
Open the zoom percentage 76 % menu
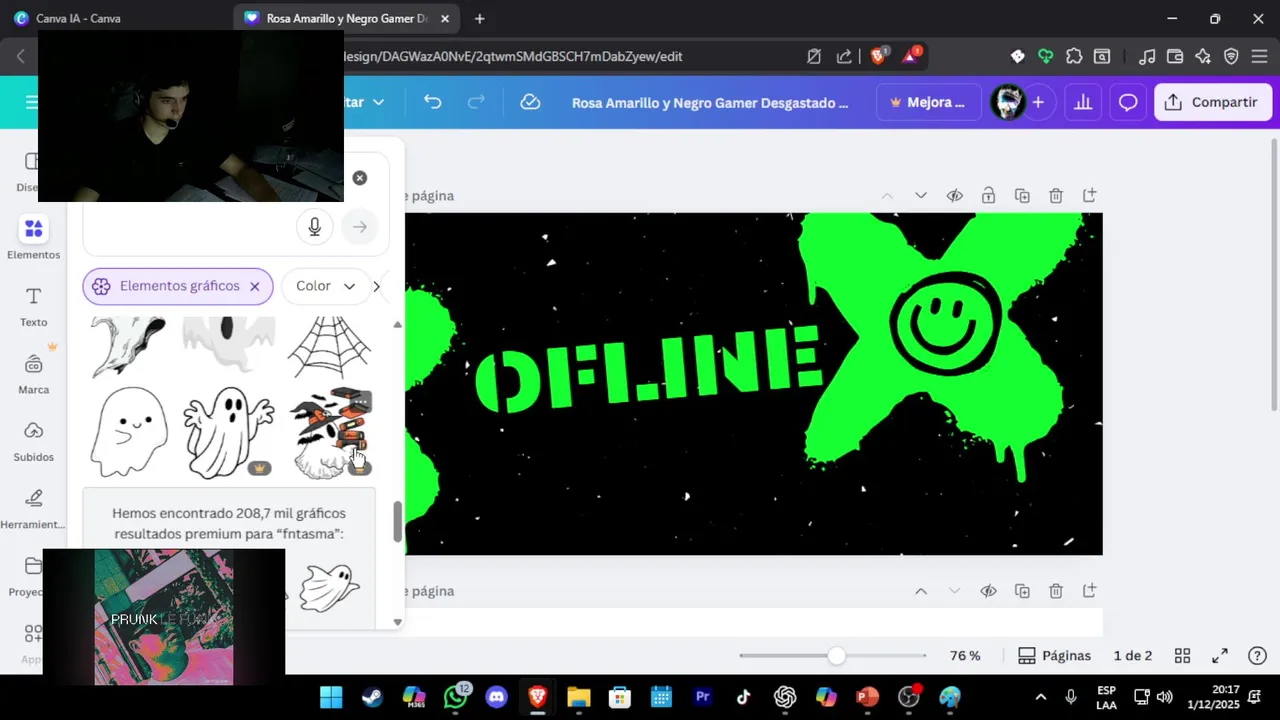(x=965, y=656)
